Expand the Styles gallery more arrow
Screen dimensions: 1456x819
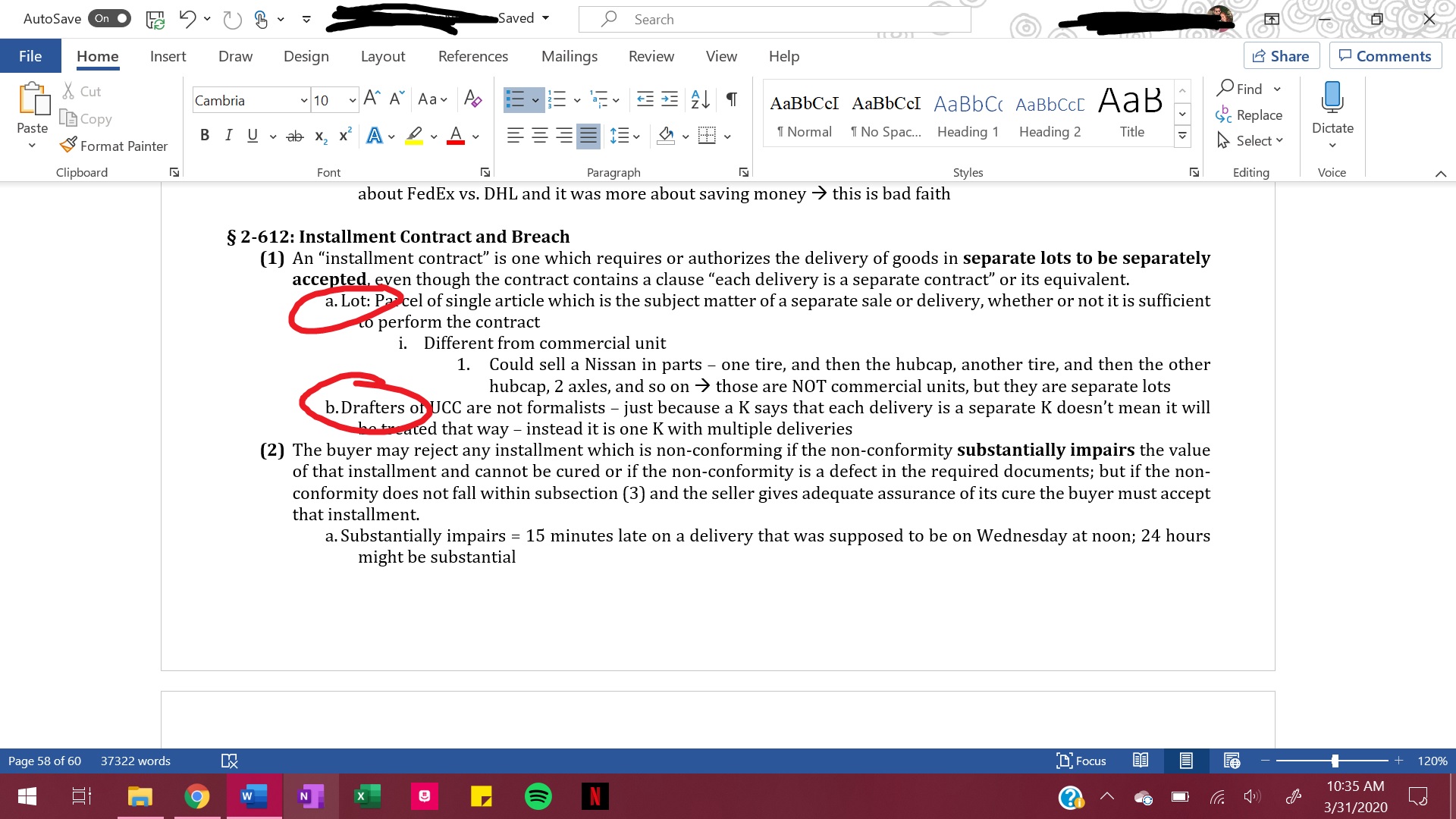[1182, 136]
